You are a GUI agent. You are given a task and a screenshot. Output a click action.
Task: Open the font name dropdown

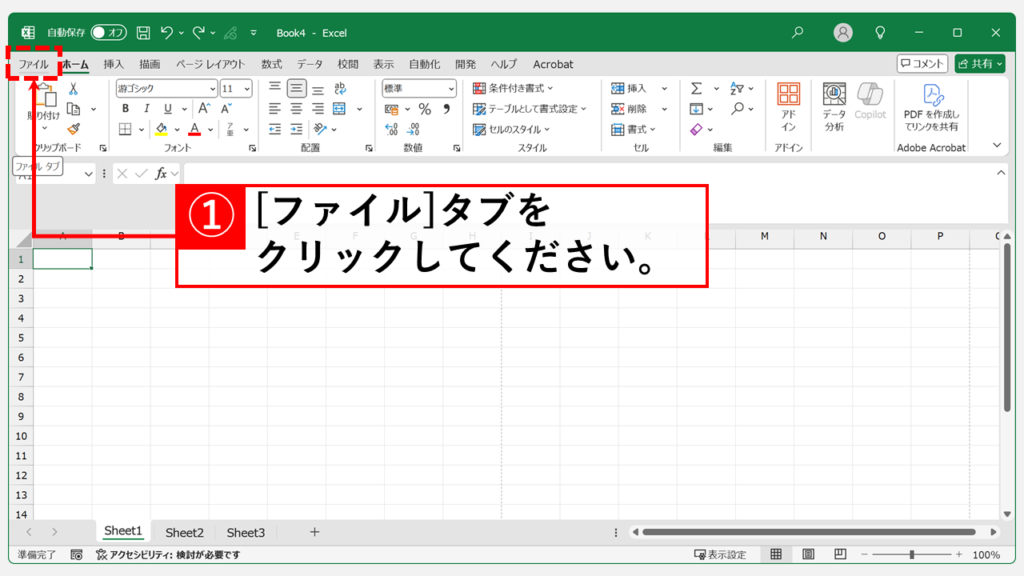pyautogui.click(x=166, y=88)
